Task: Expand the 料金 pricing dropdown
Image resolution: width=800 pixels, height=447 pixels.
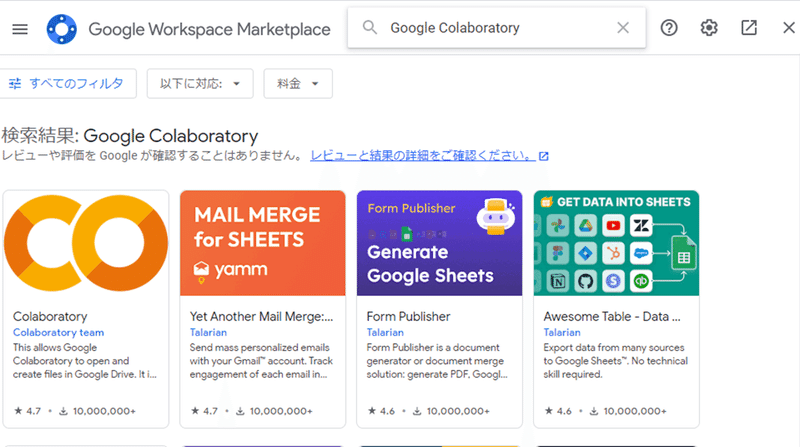Action: click(298, 84)
